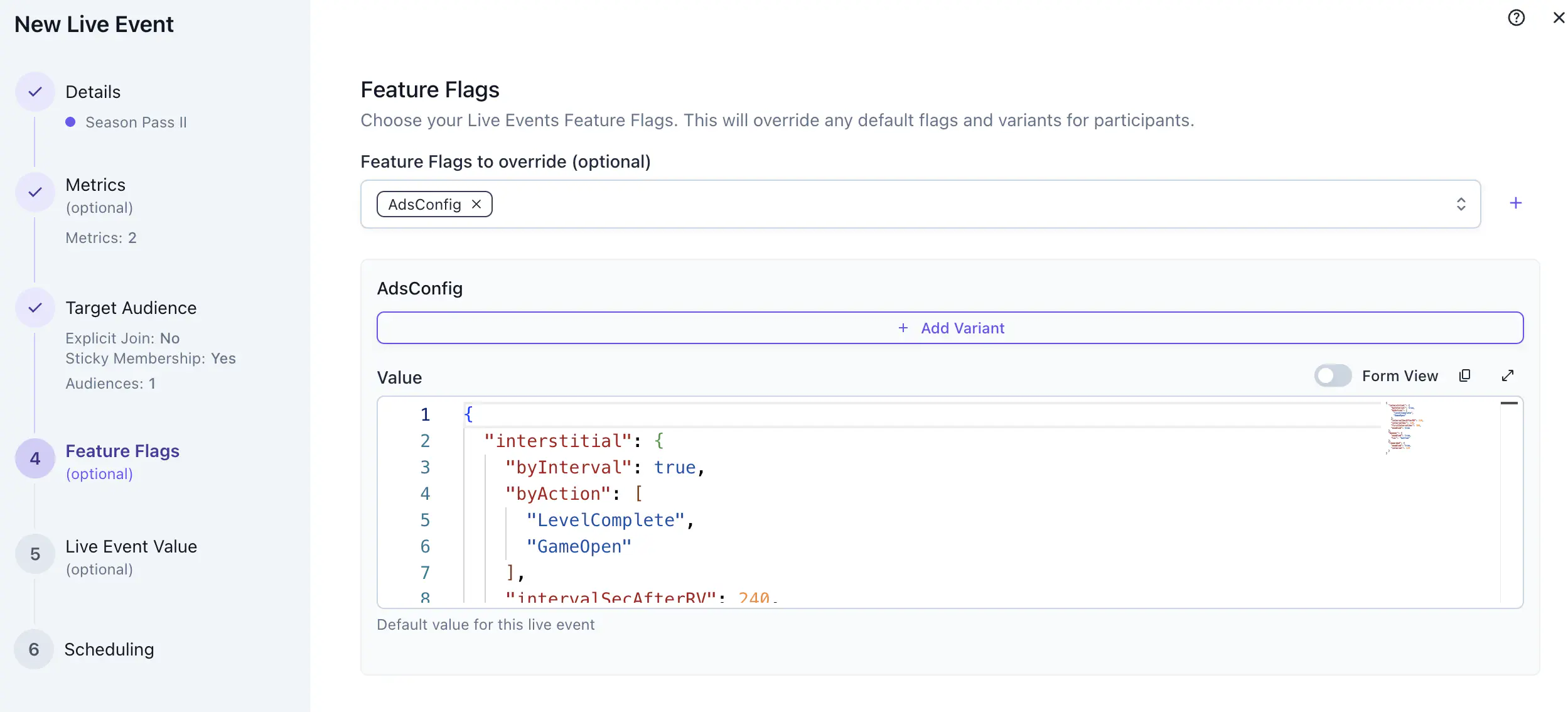Navigate to the Scheduling step
This screenshot has width=1568, height=712.
pyautogui.click(x=109, y=649)
